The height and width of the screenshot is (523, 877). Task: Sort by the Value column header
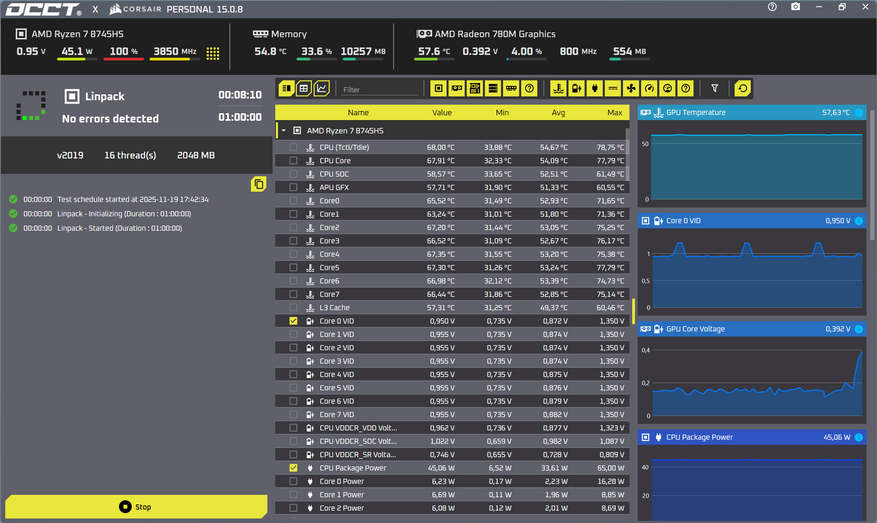[x=441, y=112]
